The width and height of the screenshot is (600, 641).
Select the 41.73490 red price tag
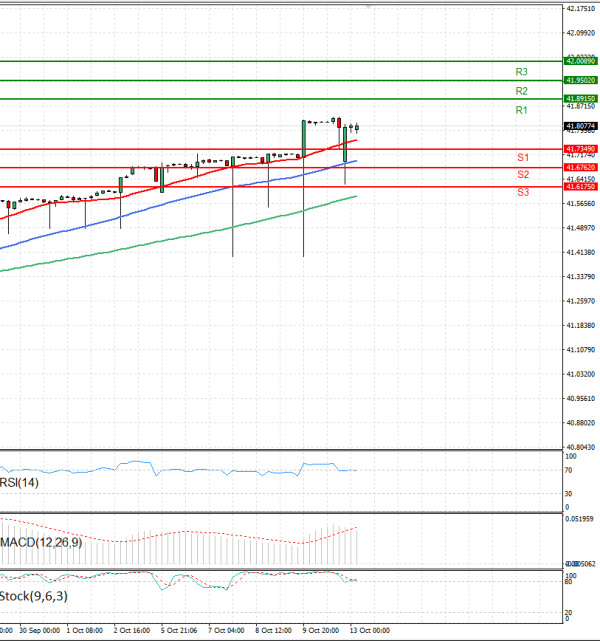[x=580, y=149]
